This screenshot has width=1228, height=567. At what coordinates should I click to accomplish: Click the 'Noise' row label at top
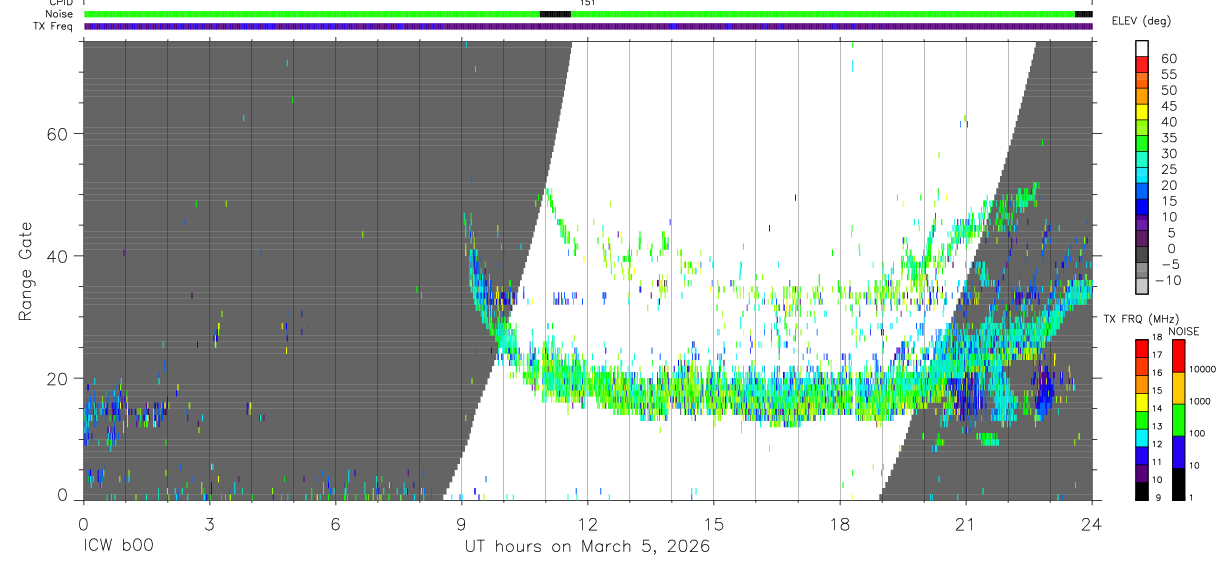58,14
